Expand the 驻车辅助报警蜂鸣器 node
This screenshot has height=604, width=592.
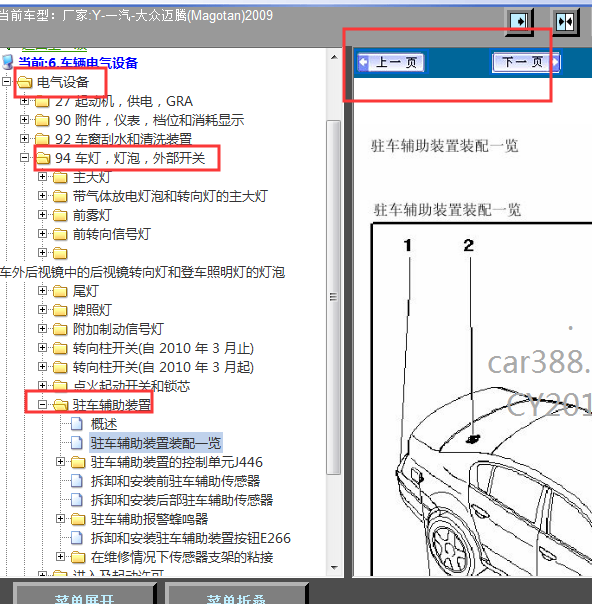point(60,518)
